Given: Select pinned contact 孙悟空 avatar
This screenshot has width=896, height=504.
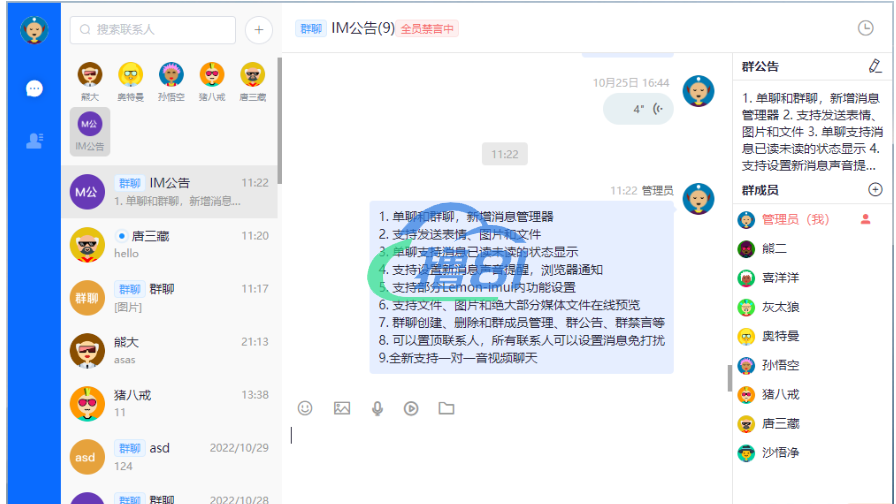Looking at the screenshot, I should 171,80.
